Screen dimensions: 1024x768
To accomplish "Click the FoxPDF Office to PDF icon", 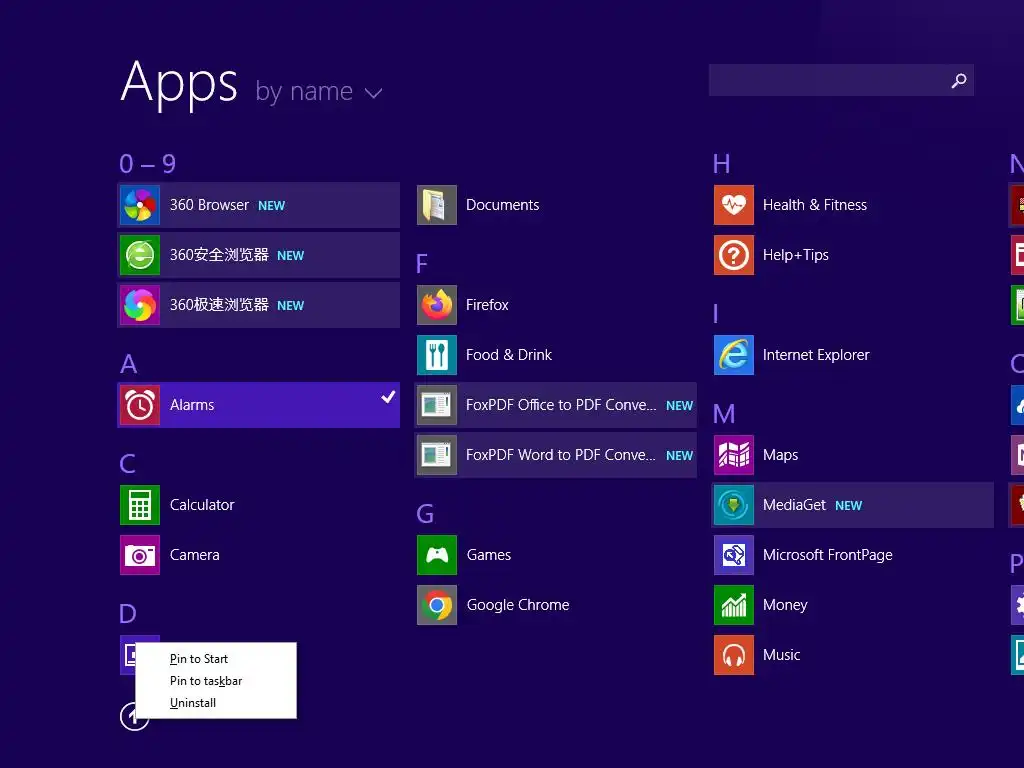I will click(x=437, y=405).
